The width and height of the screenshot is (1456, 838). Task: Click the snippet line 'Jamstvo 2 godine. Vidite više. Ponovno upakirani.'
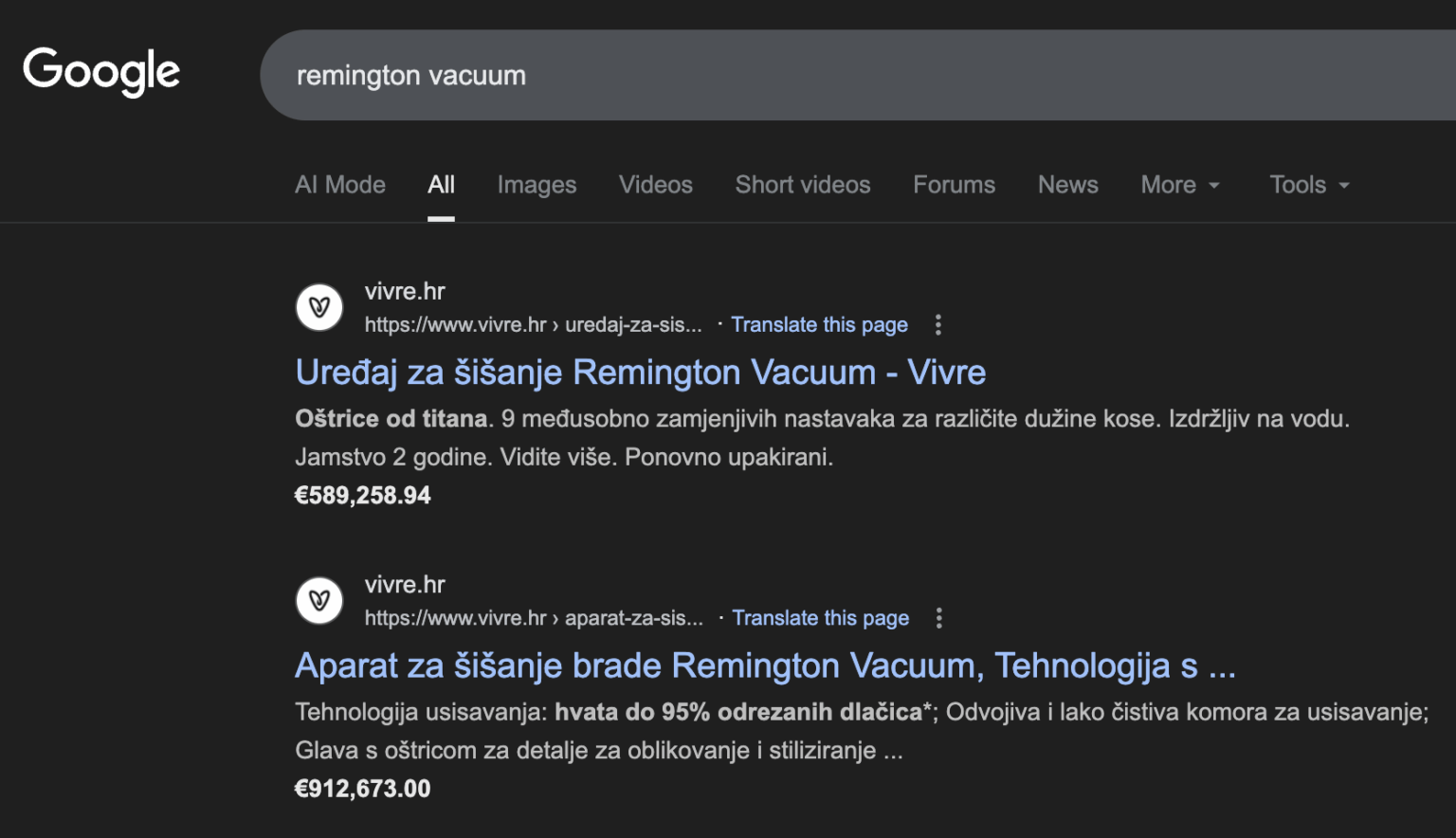click(x=564, y=457)
